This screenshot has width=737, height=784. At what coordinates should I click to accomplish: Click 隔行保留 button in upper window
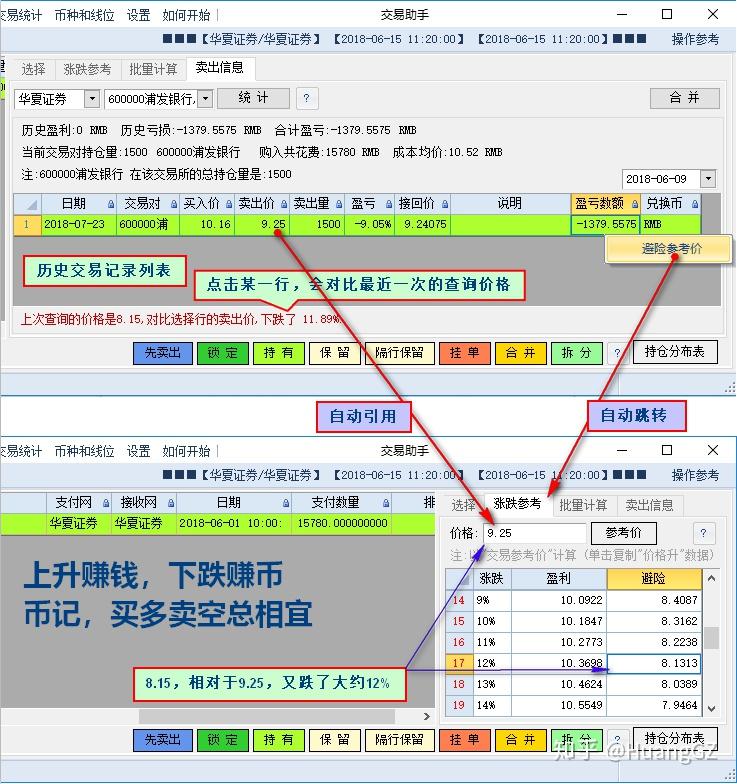pyautogui.click(x=400, y=353)
